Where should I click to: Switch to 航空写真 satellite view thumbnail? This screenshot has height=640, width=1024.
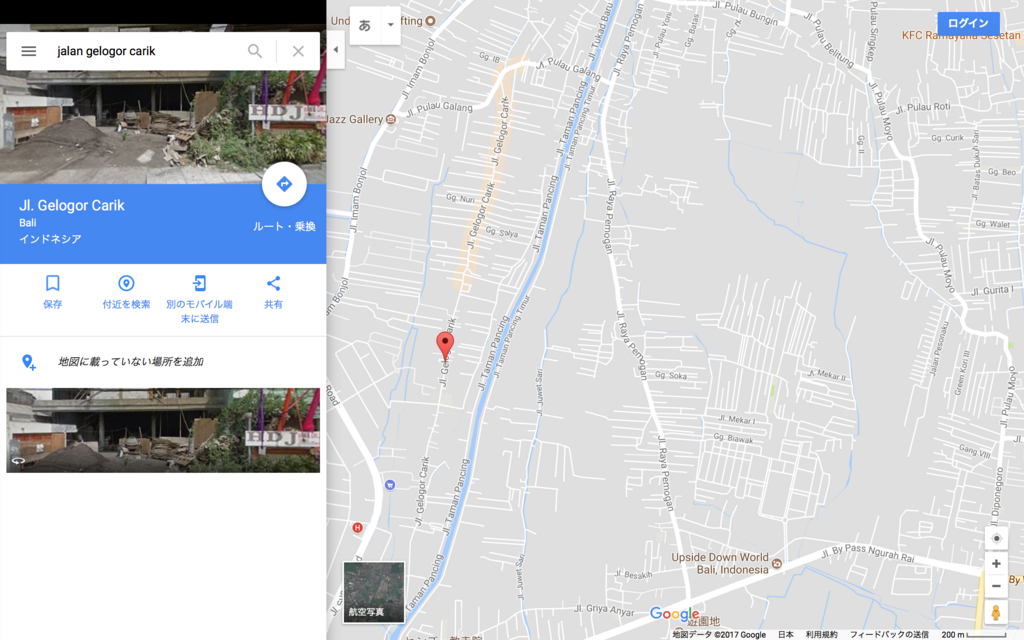tap(374, 592)
